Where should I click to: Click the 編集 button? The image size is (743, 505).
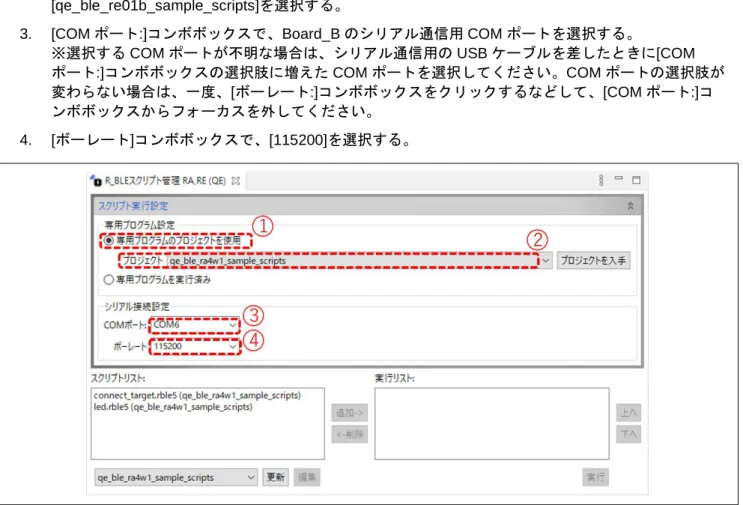point(307,477)
